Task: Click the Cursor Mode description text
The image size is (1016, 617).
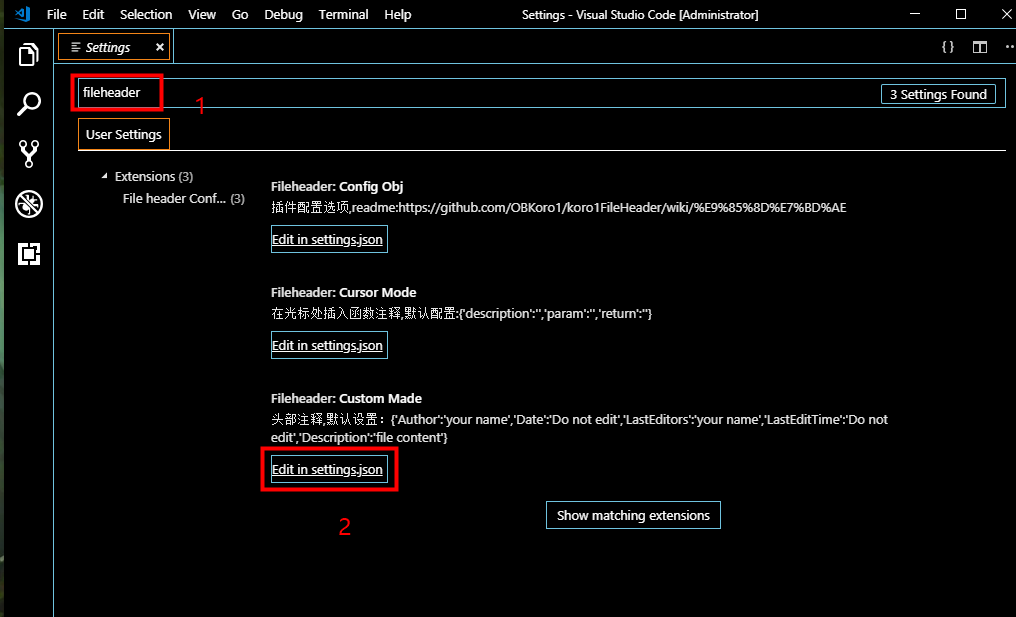Action: 461,314
